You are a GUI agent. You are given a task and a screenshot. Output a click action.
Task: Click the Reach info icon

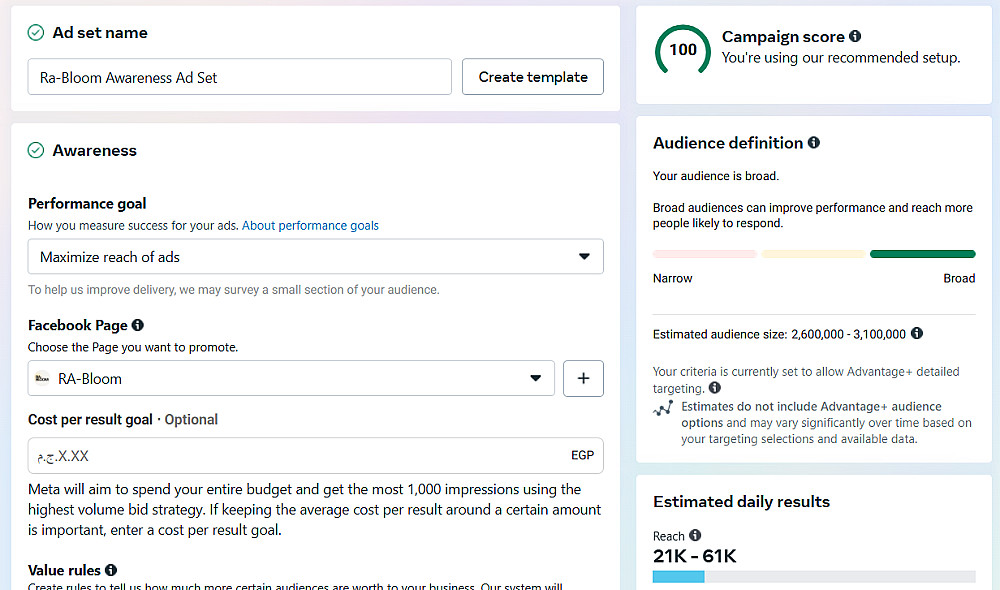[695, 536]
